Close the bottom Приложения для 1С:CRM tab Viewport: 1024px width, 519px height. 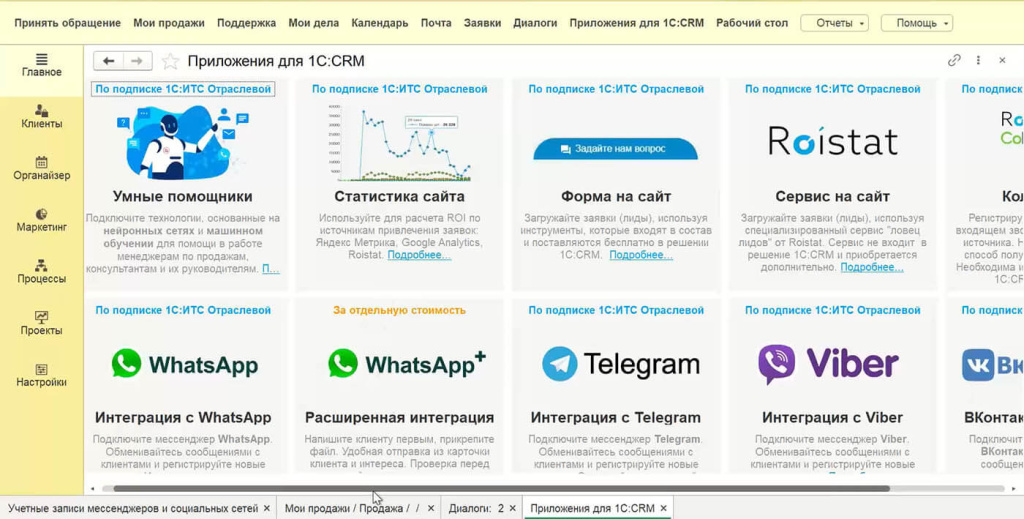[664, 508]
